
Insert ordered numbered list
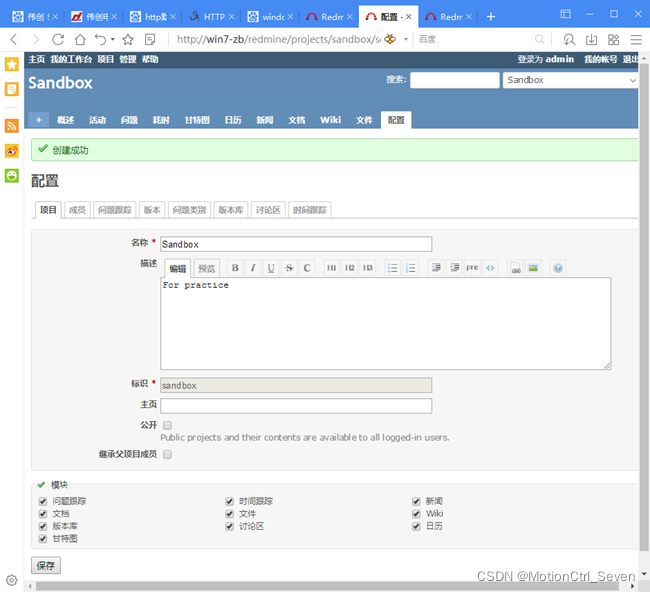pos(410,268)
